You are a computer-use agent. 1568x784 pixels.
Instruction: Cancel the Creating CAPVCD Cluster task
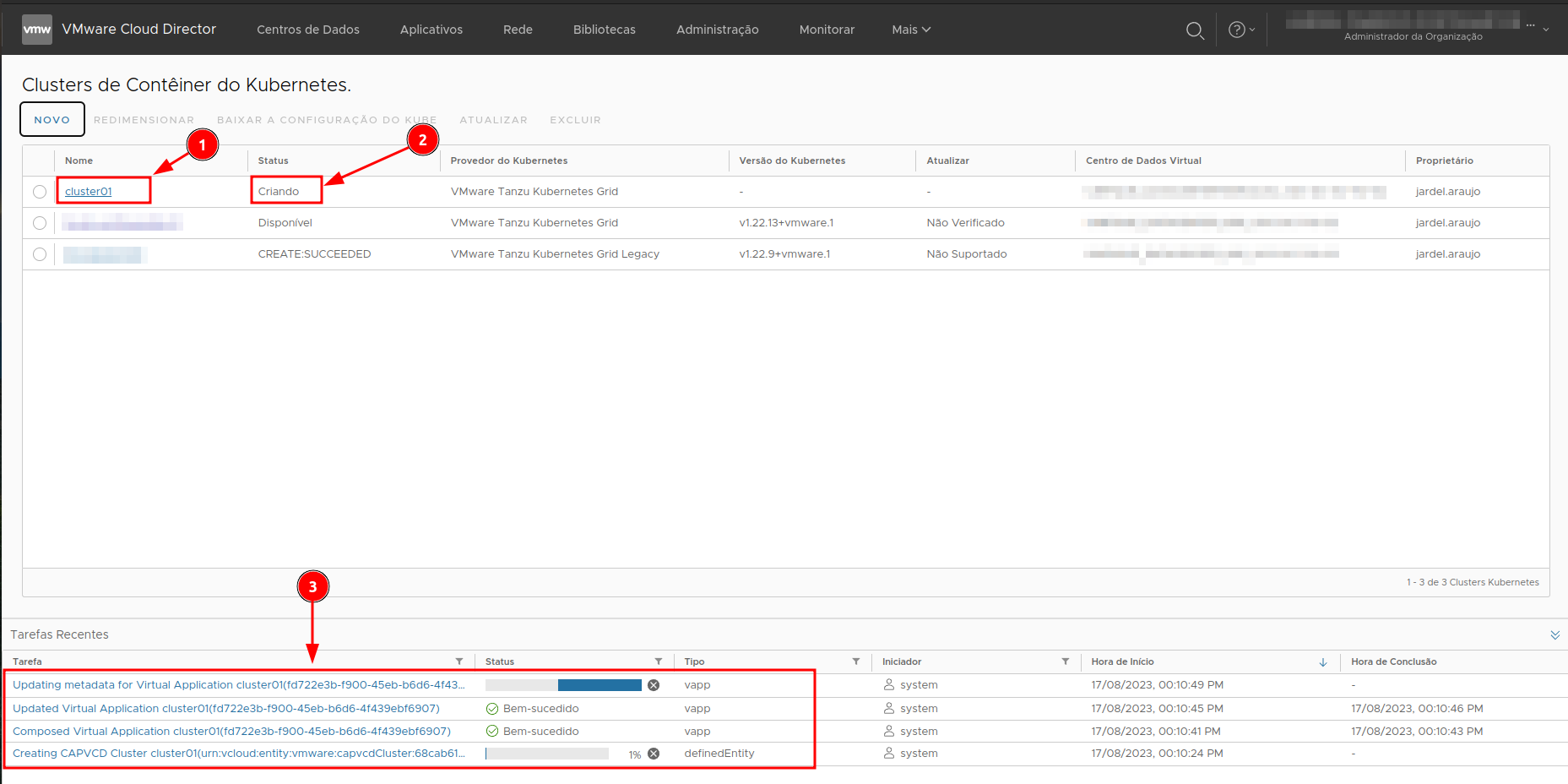pyautogui.click(x=654, y=754)
